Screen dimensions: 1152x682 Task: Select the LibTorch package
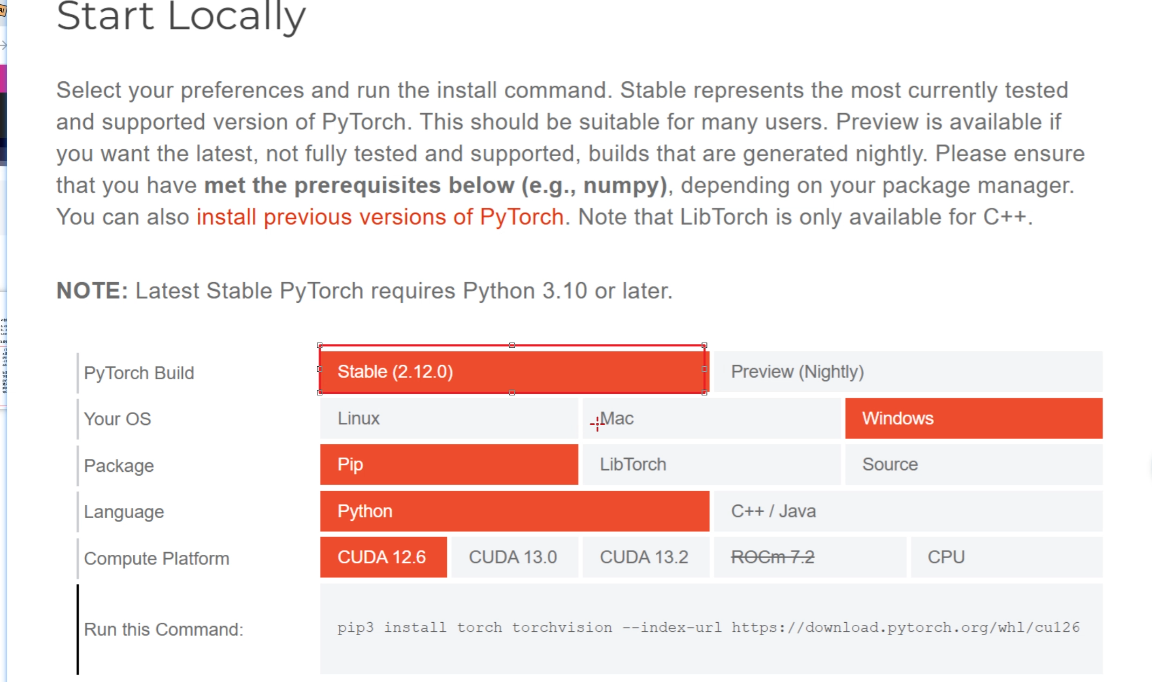(711, 464)
